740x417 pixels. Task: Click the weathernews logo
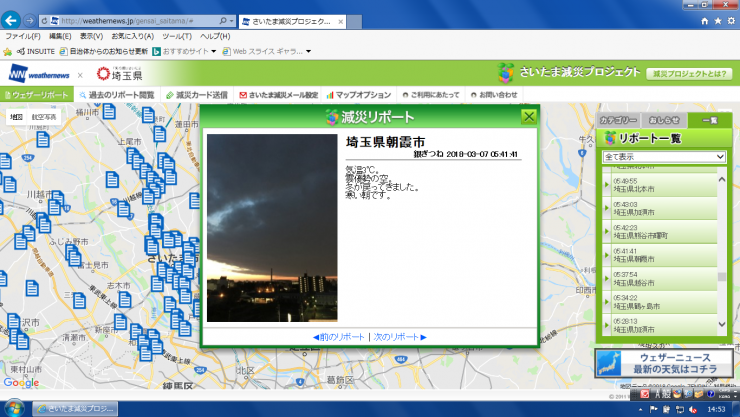point(39,73)
